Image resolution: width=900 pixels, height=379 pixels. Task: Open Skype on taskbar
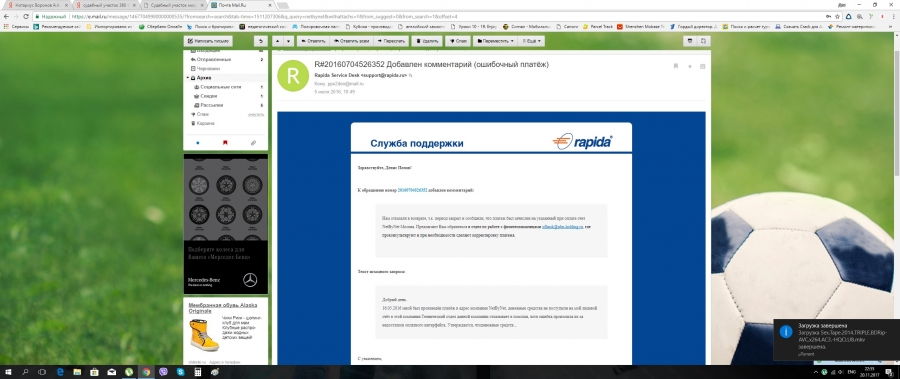(x=180, y=372)
